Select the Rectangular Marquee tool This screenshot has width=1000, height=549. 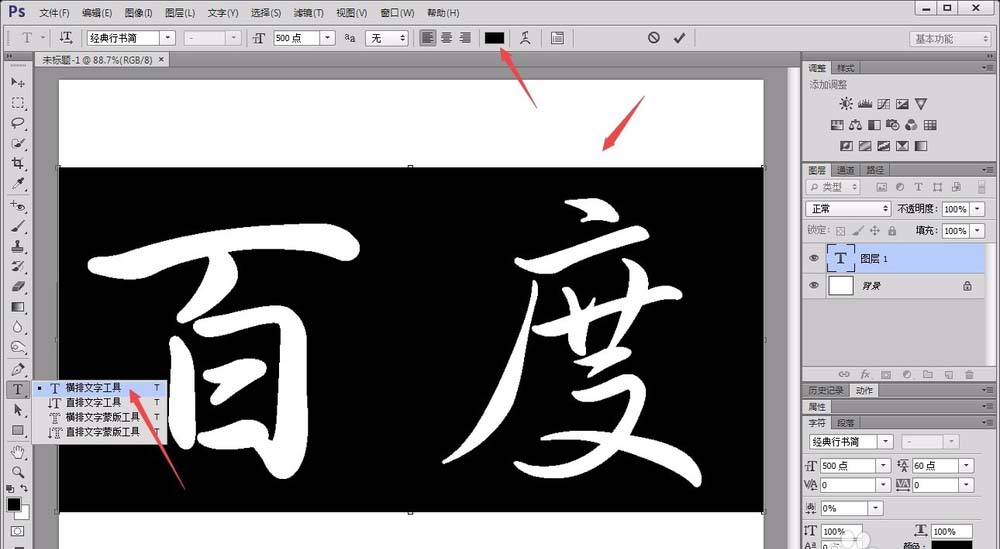pyautogui.click(x=17, y=103)
